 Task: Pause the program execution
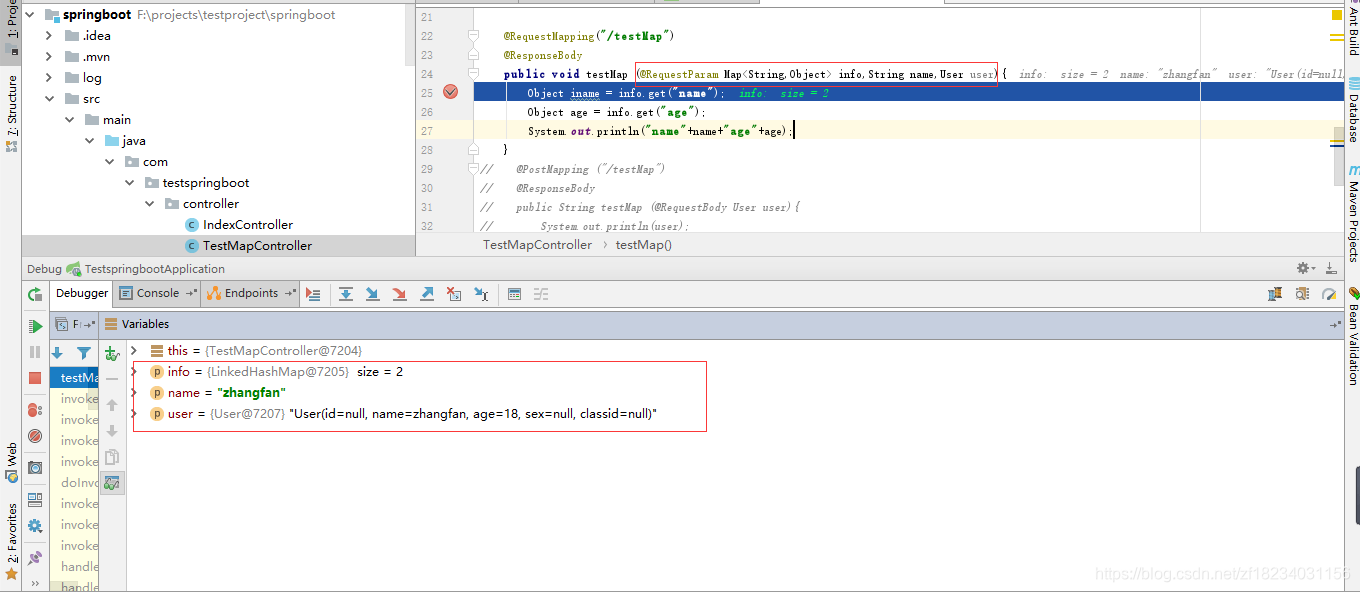pyautogui.click(x=35, y=352)
